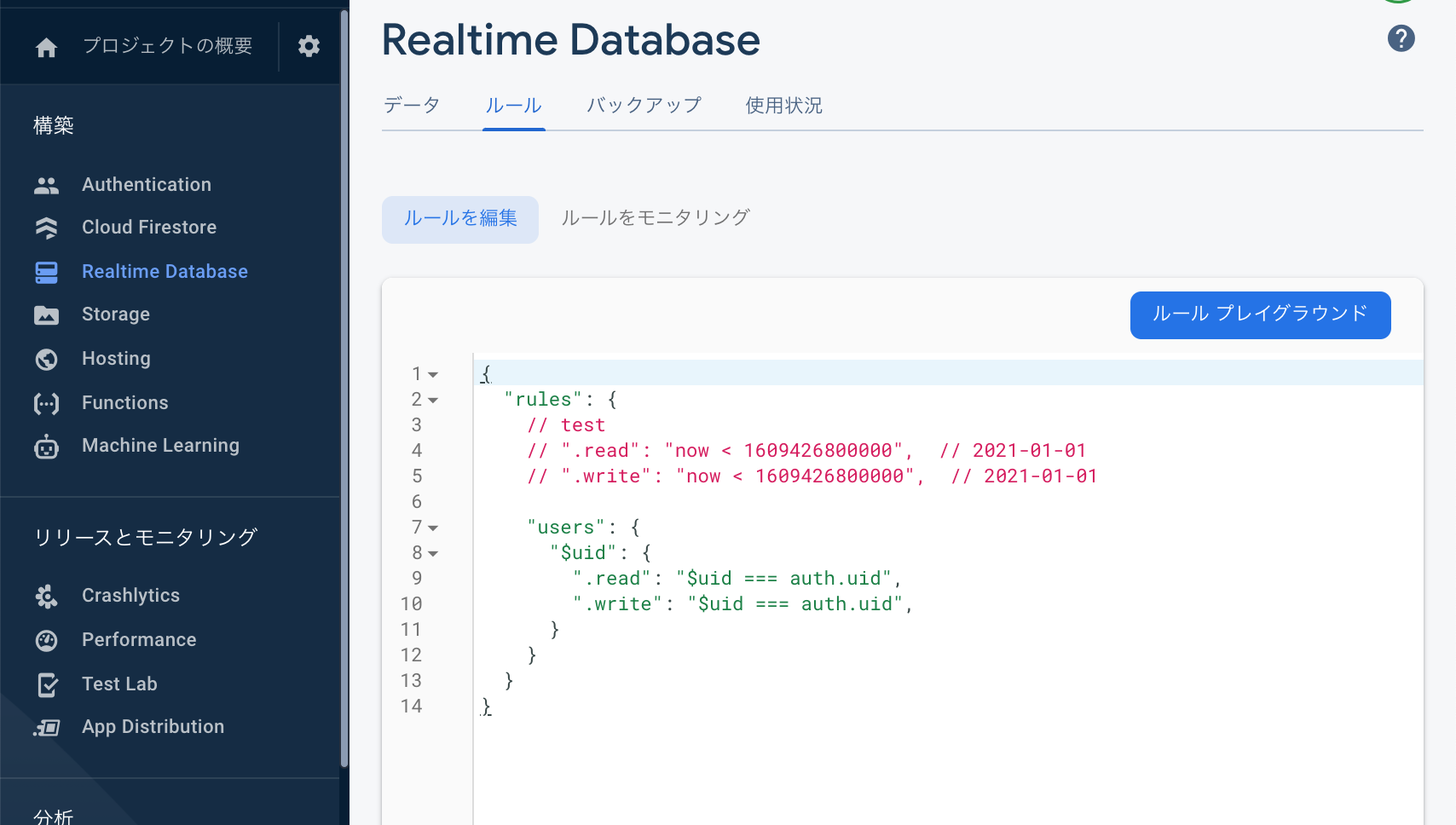Open project settings gear icon
This screenshot has width=1456, height=825.
(x=309, y=46)
